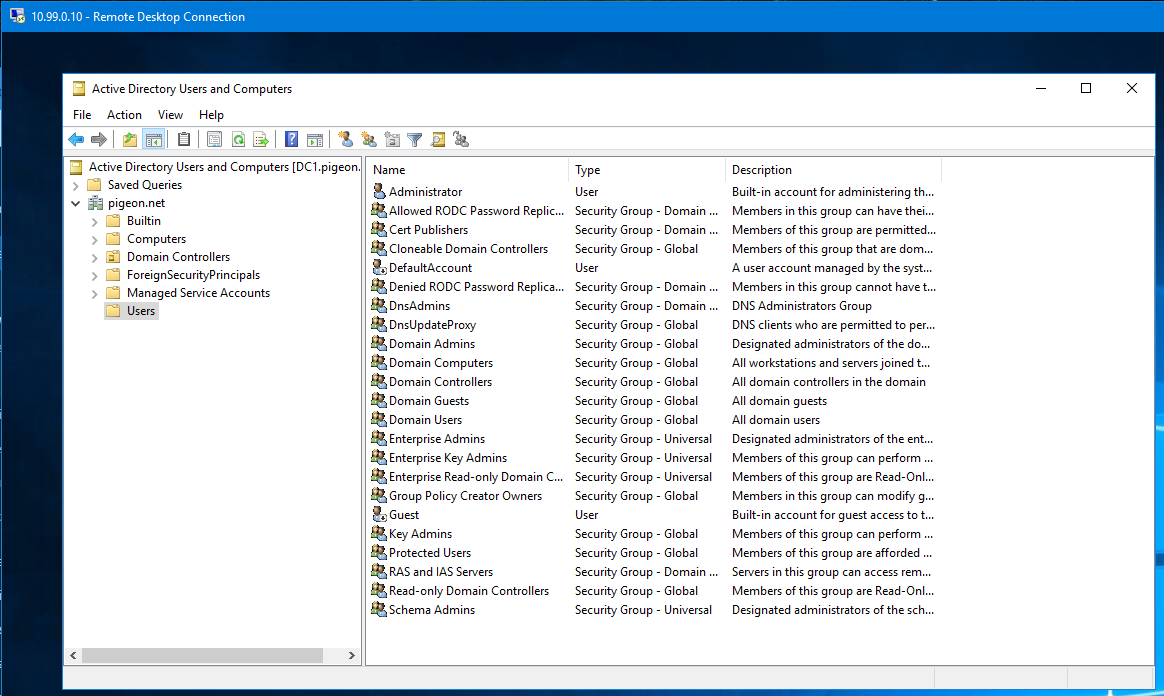Screen dimensions: 1164x696
Task: Click the Remote Desktop Connection title icon
Action: click(16, 16)
